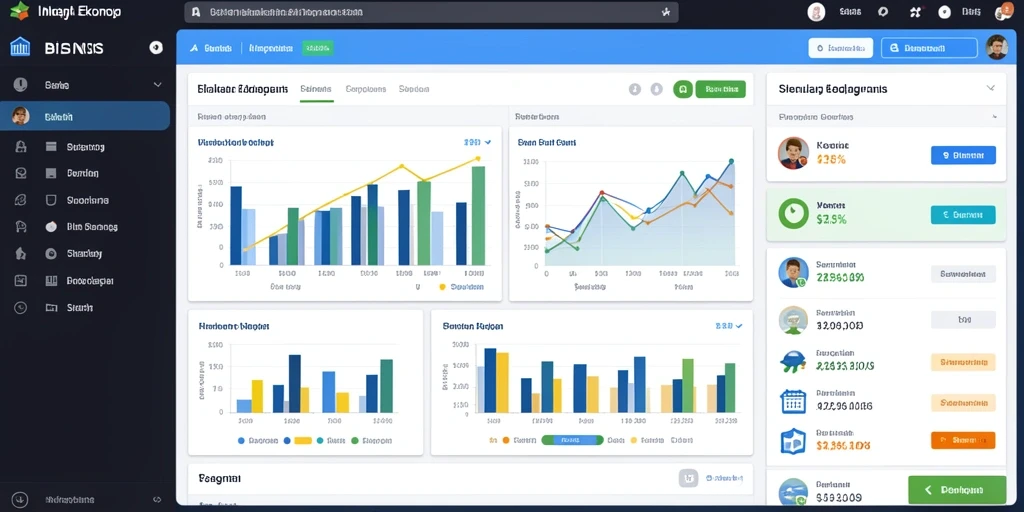The height and width of the screenshot is (512, 1024).
Task: Click the green-blue pill slider in chart legend
Action: coord(571,440)
